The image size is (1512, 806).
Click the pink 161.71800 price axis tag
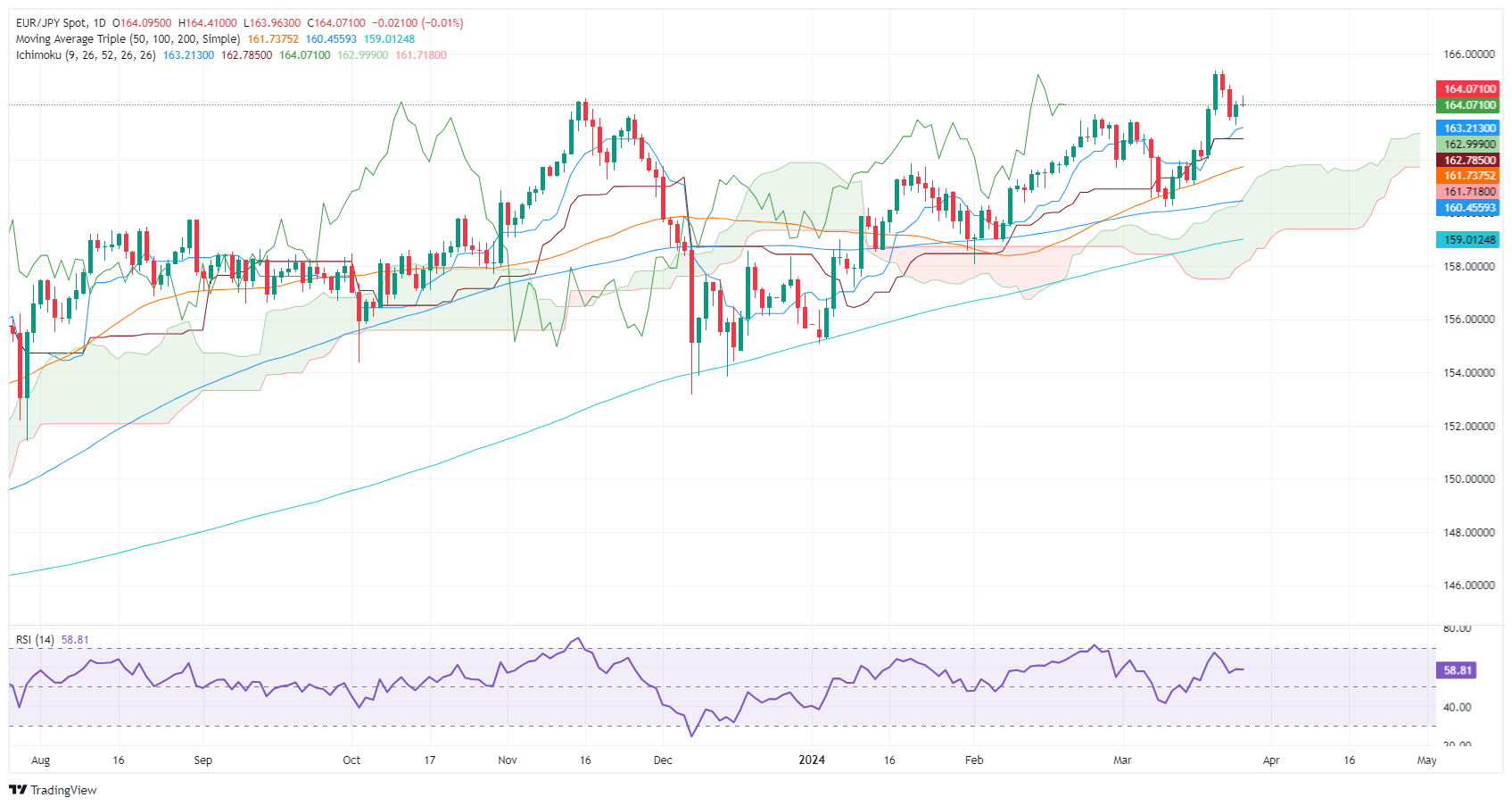[1467, 192]
